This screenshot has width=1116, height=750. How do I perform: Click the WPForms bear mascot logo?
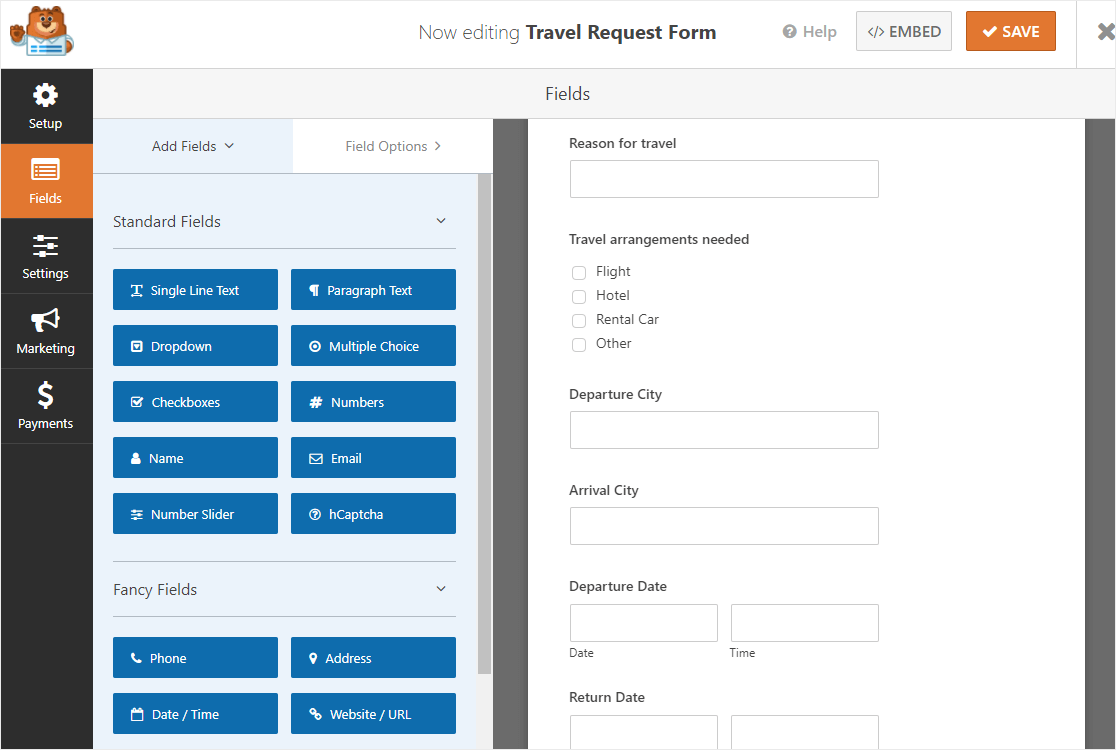click(41, 31)
